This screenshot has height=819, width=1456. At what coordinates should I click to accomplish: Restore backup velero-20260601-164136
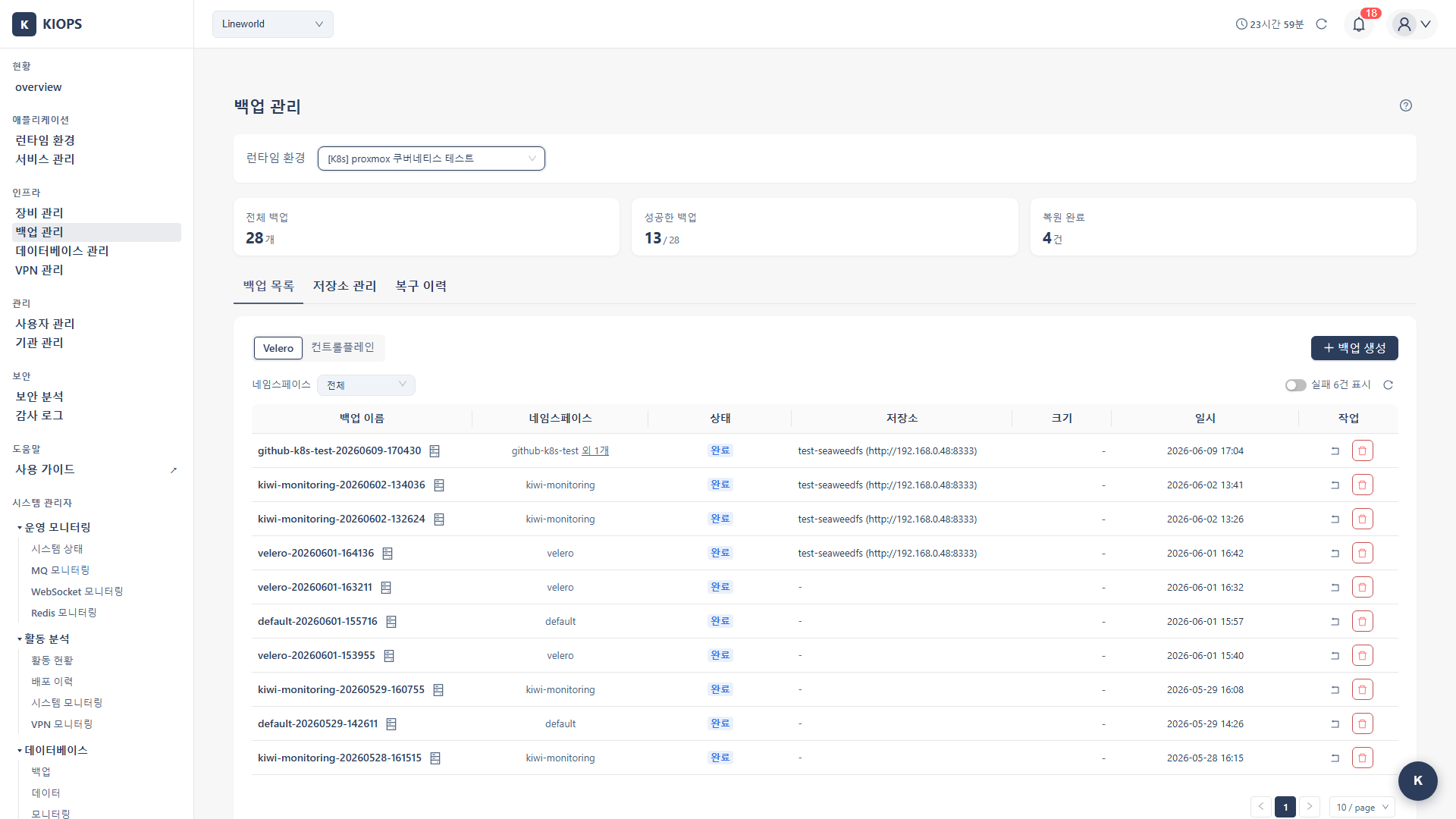point(1335,554)
